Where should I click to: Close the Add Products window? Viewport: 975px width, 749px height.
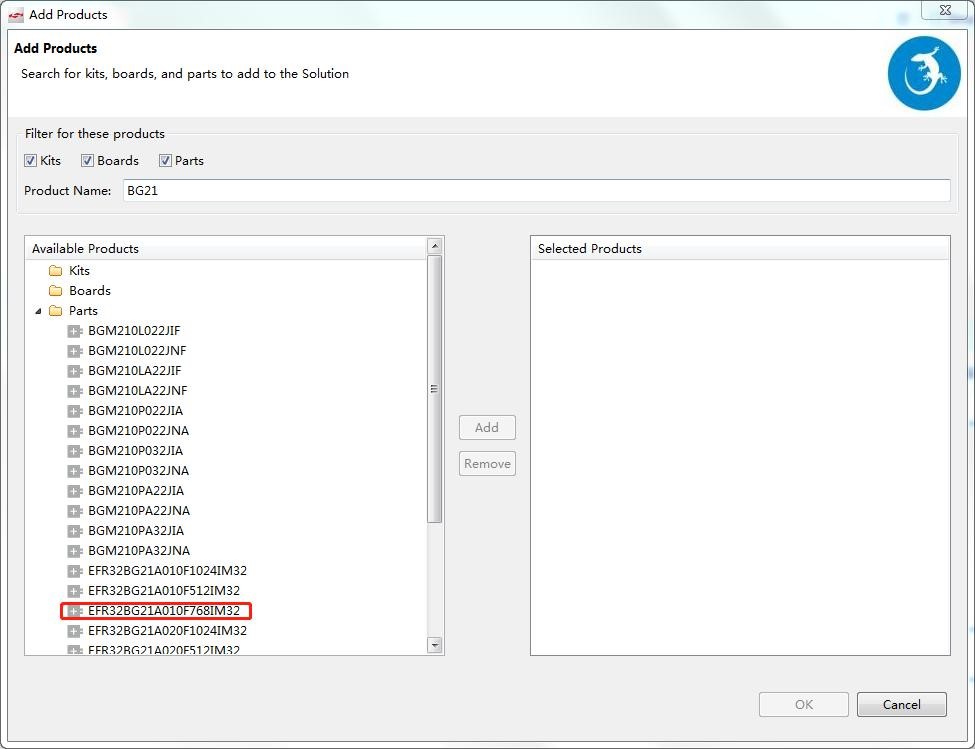945,10
